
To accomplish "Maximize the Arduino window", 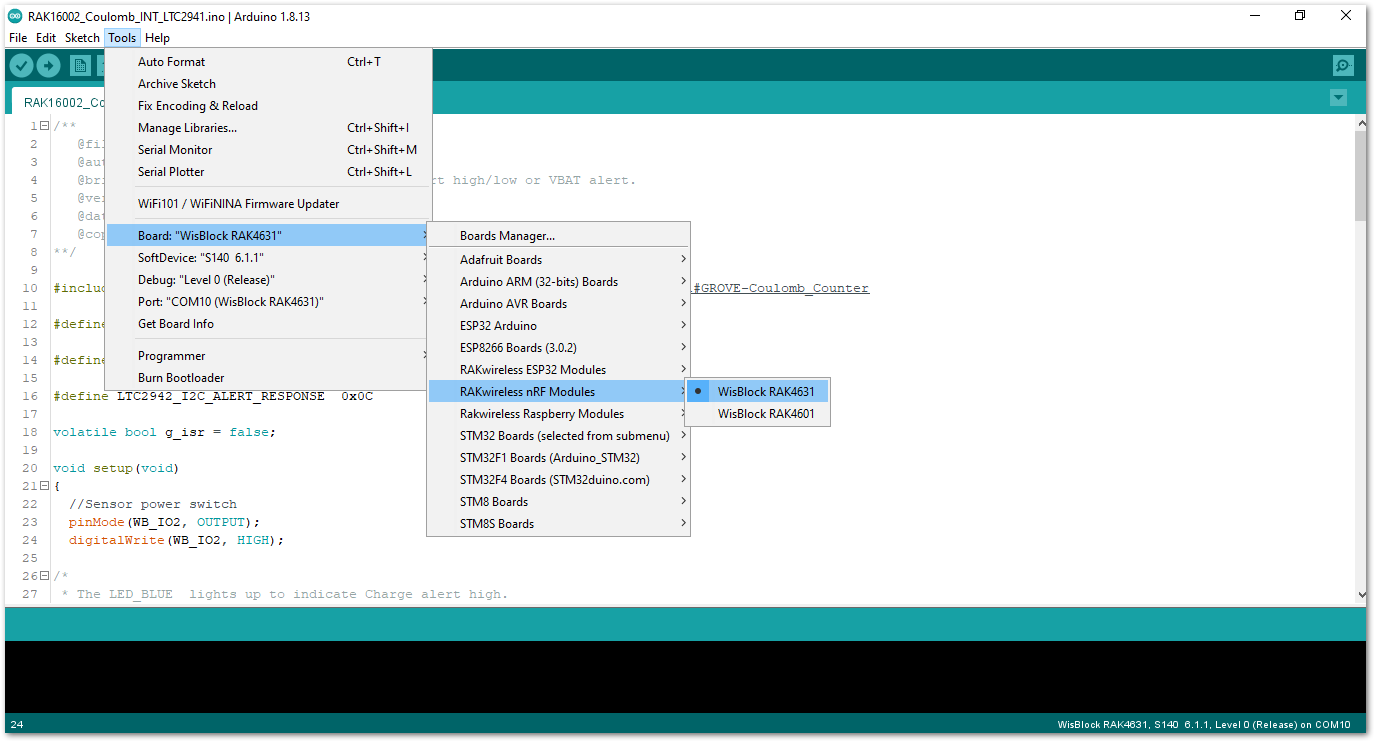I will (1300, 15).
